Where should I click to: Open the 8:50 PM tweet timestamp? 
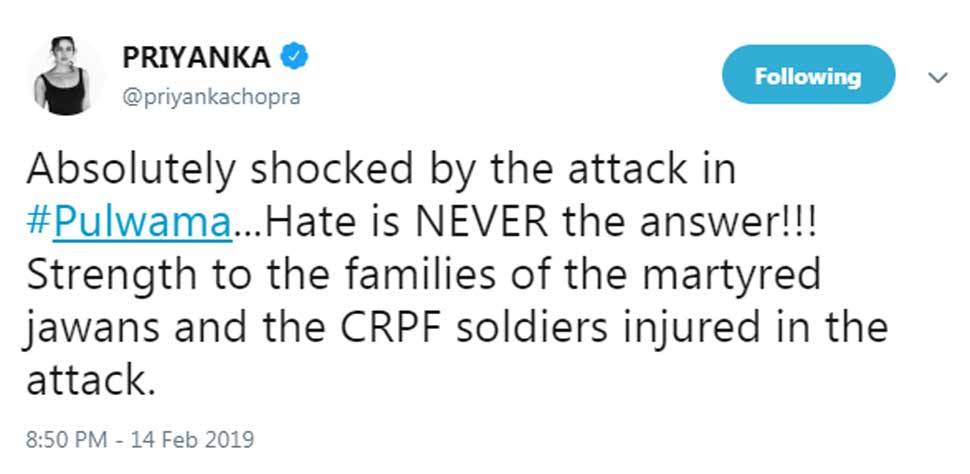coord(66,440)
